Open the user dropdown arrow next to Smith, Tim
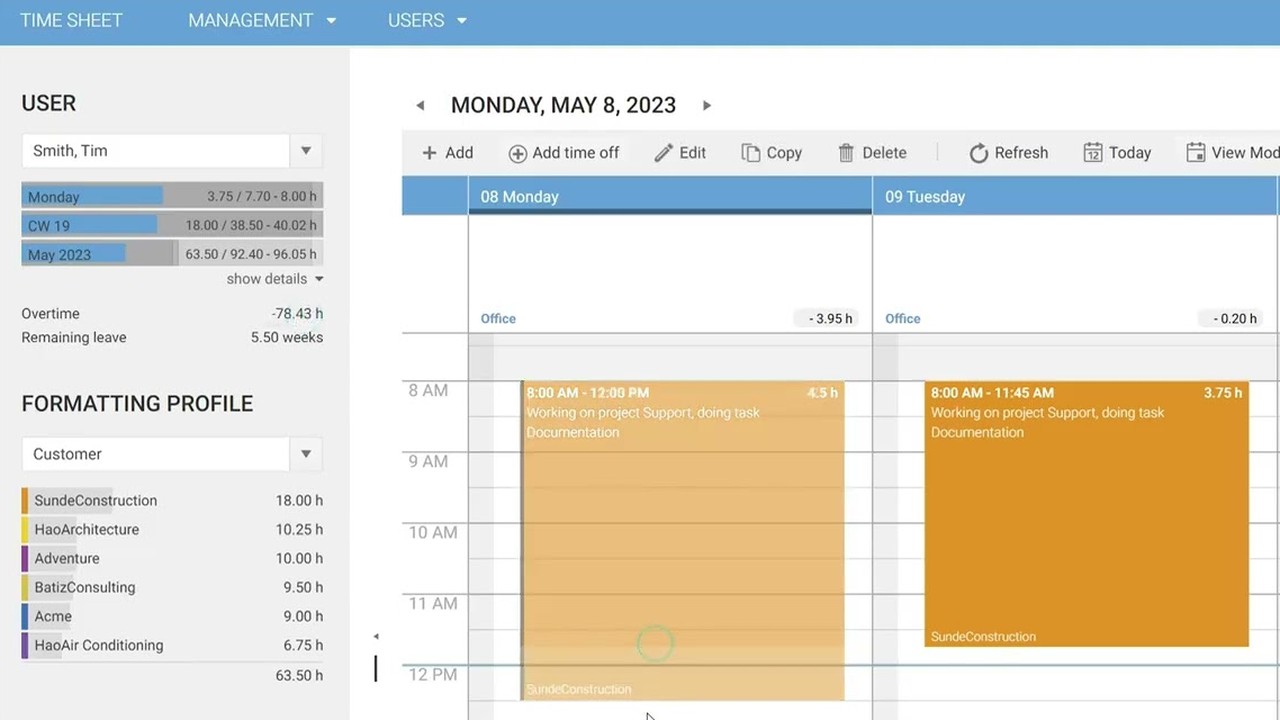 [x=306, y=151]
